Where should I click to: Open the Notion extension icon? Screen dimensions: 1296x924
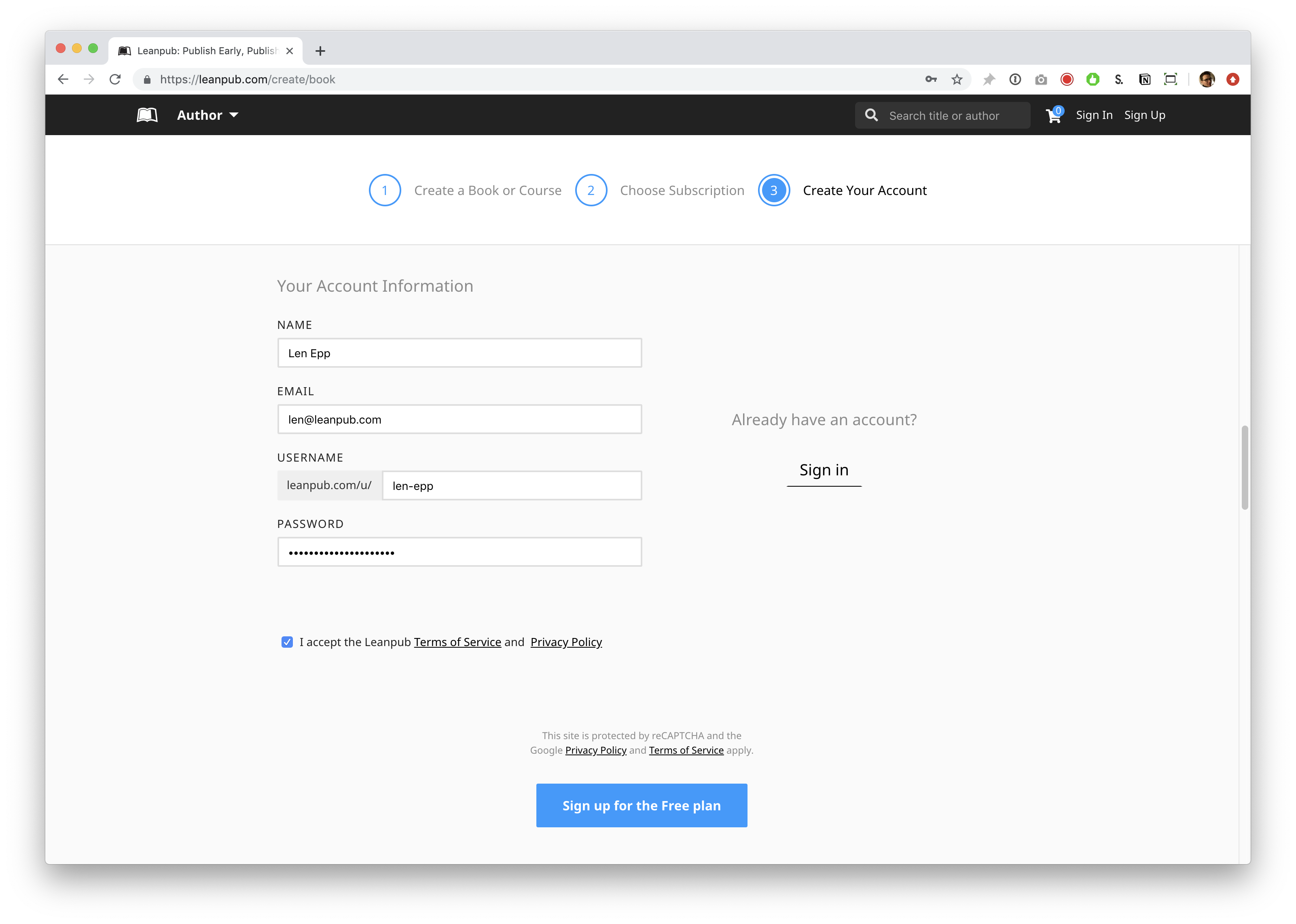[1145, 80]
